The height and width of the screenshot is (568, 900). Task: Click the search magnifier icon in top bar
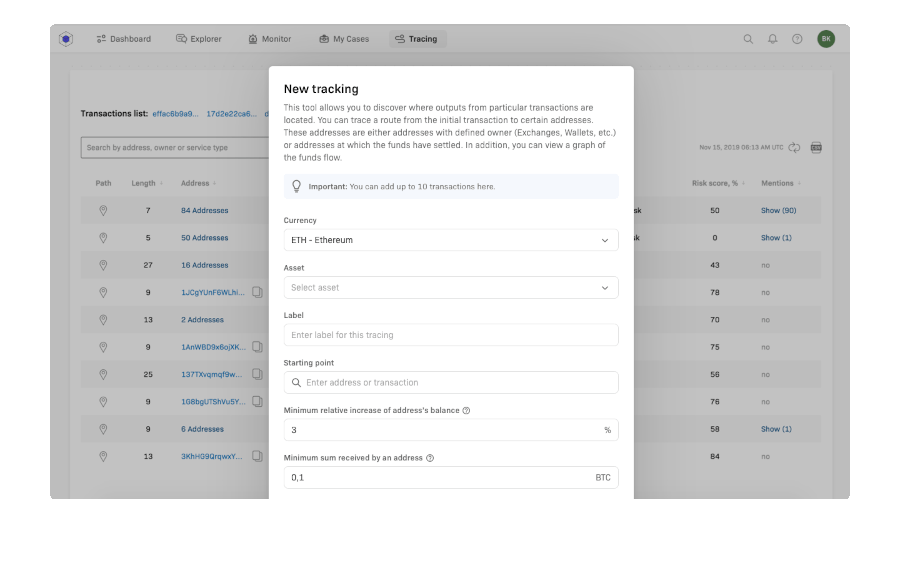point(748,39)
